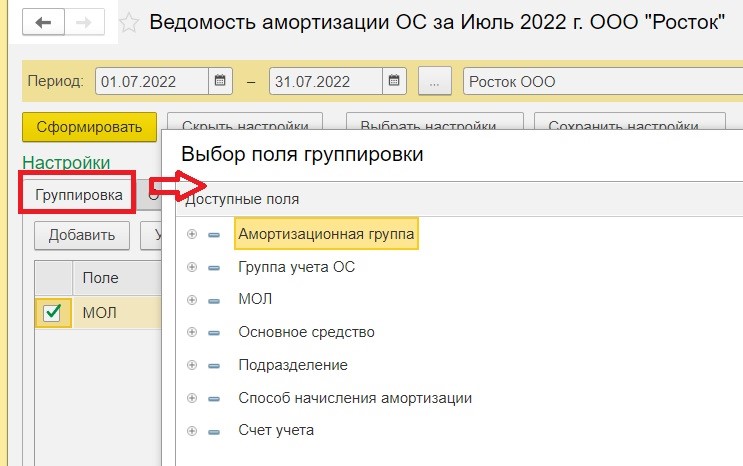Click the Доступные поля column header

pyautogui.click(x=459, y=199)
